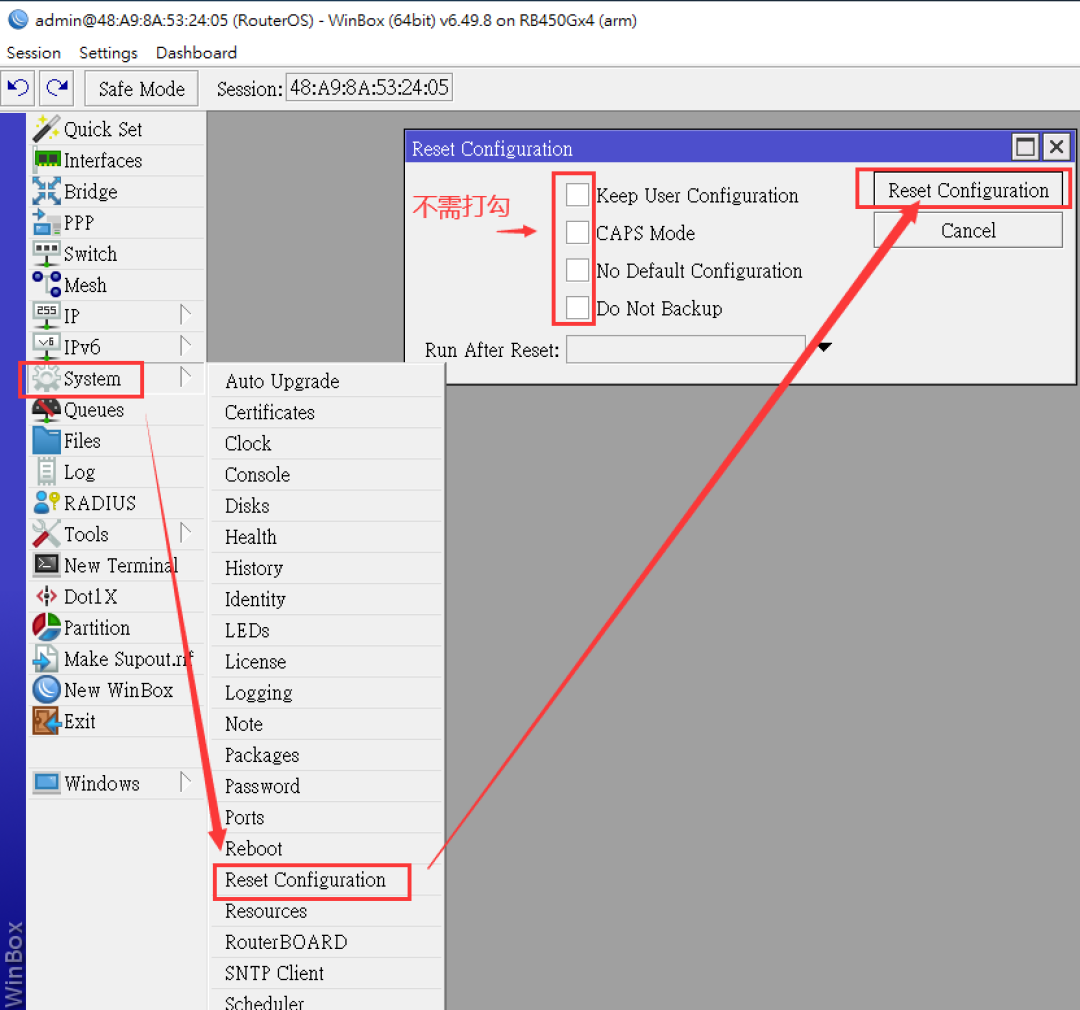Open the Dashboard menu
The width and height of the screenshot is (1080, 1010).
point(196,53)
